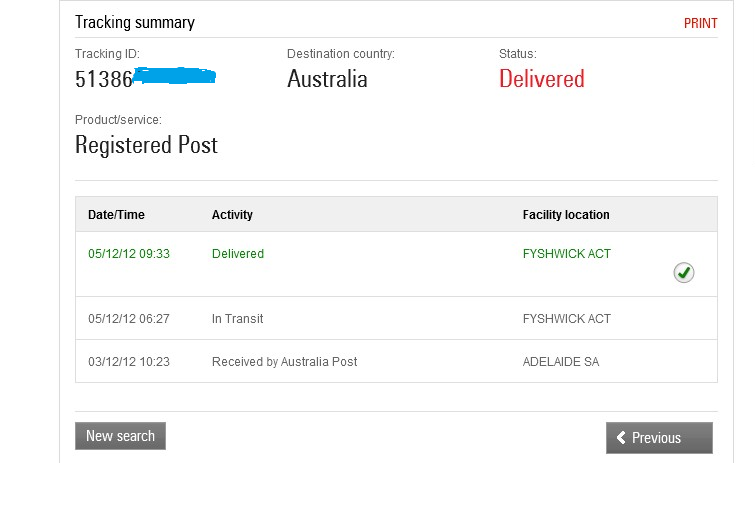Click the 03/12/12 10:23 timestamp
This screenshot has height=516, width=755.
[129, 361]
